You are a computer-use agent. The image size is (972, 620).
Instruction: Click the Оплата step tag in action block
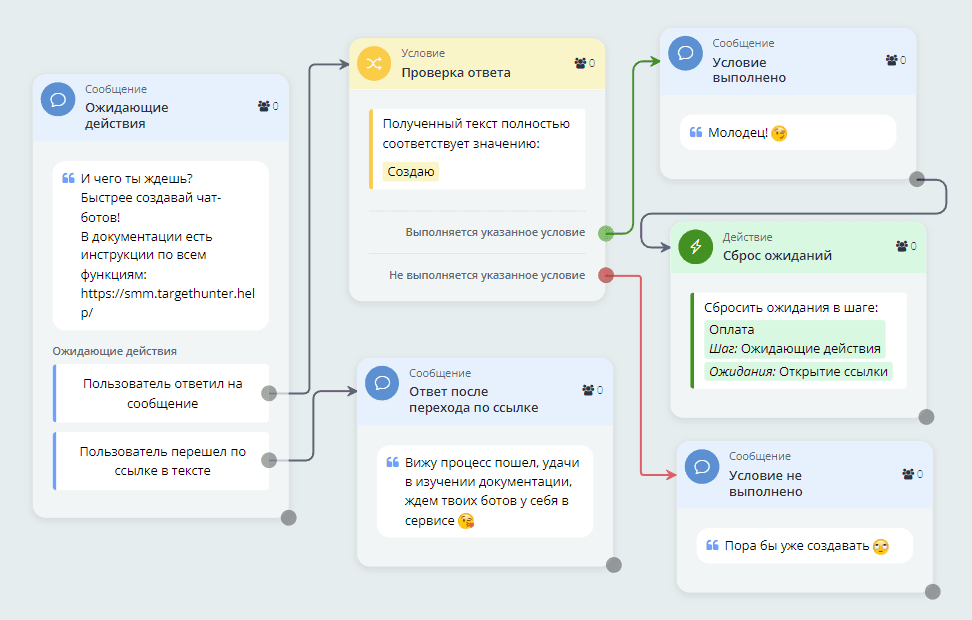tap(731, 329)
